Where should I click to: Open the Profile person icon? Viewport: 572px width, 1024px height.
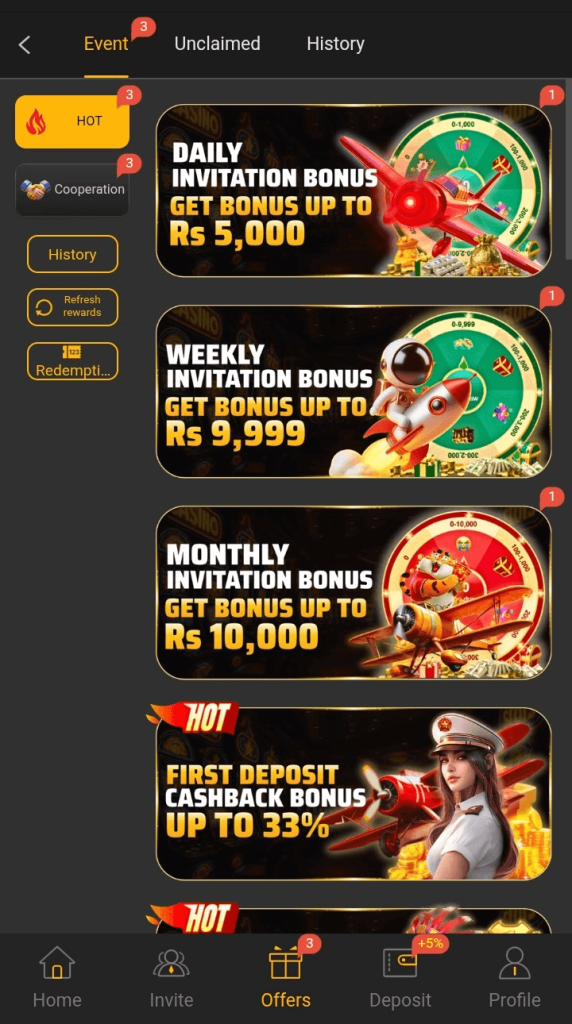coord(515,963)
